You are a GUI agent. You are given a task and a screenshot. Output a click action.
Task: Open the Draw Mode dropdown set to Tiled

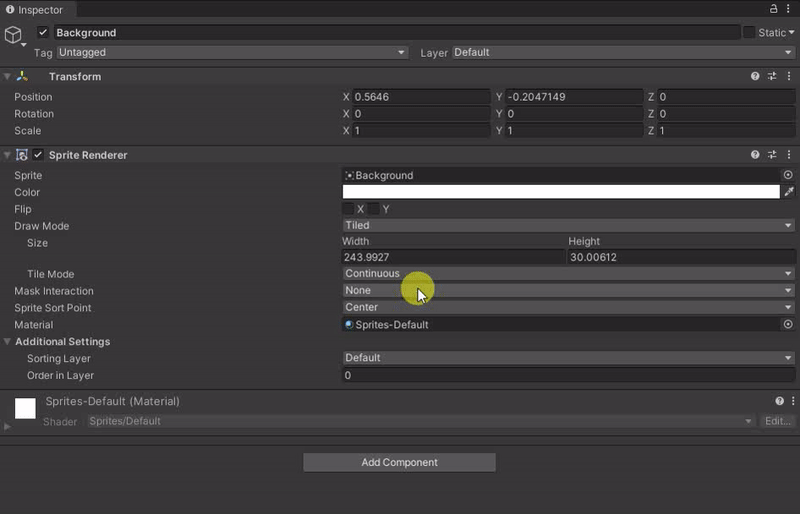[x=567, y=226]
